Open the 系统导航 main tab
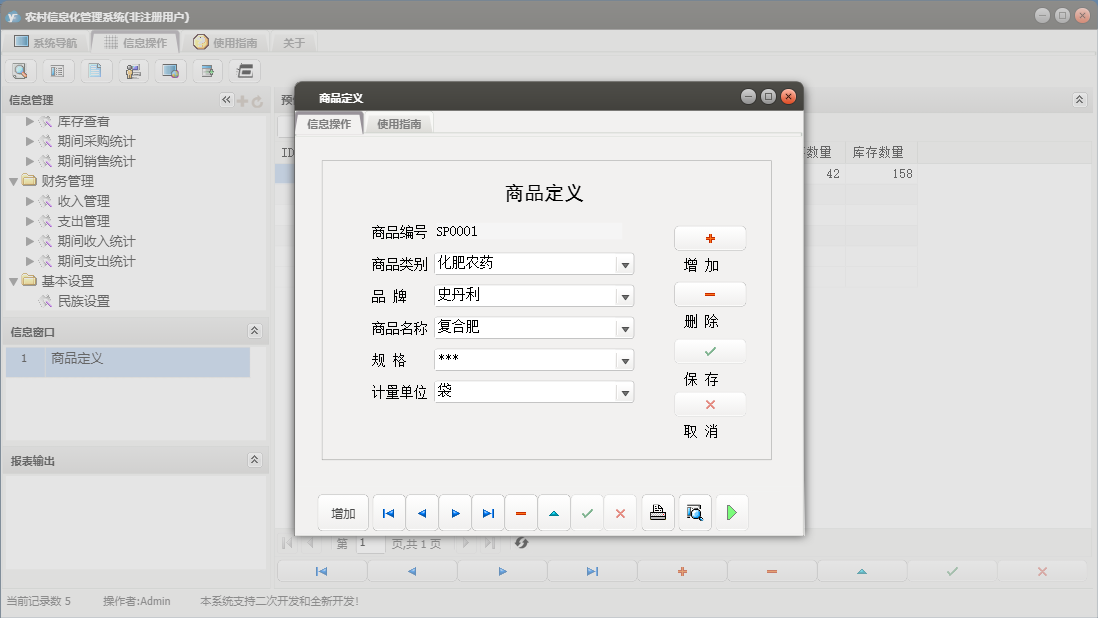 point(45,43)
